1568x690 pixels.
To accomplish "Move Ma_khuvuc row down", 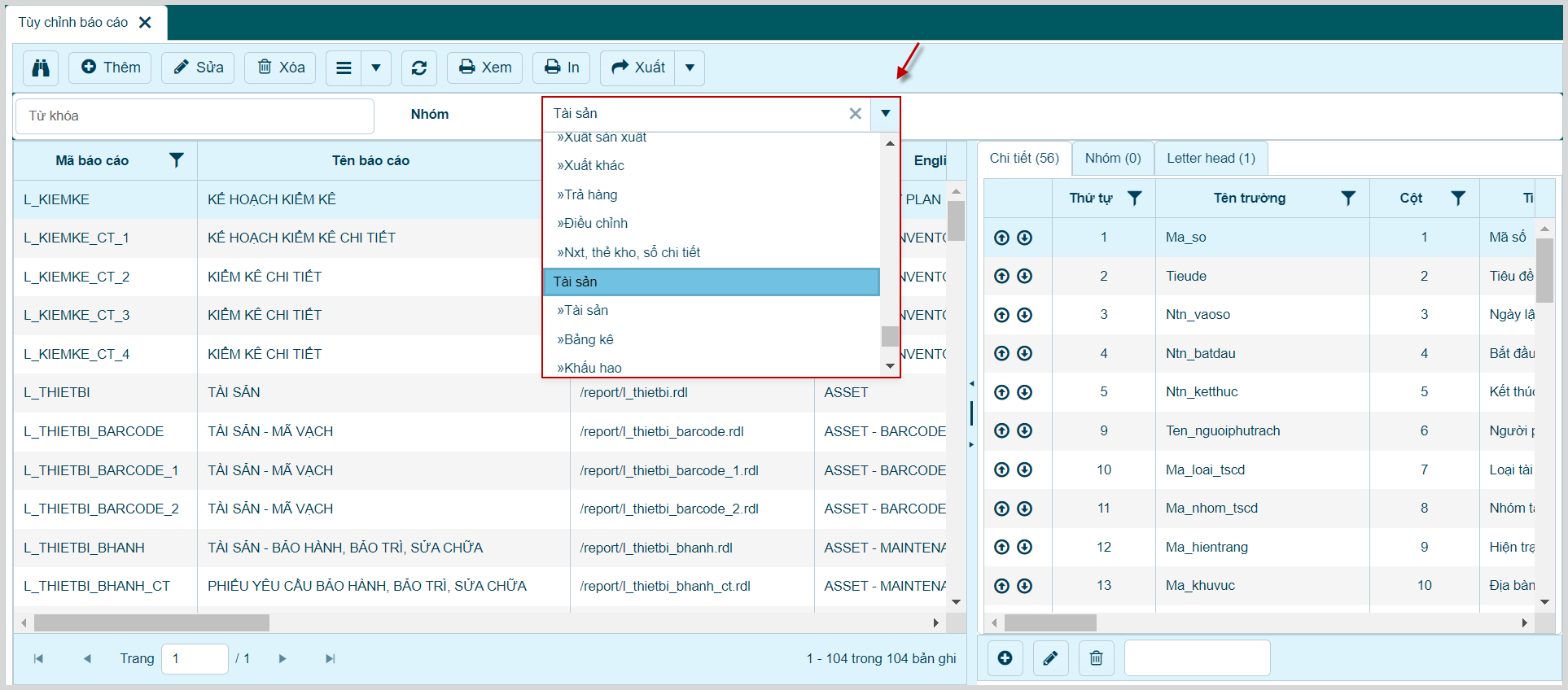I will point(1025,586).
